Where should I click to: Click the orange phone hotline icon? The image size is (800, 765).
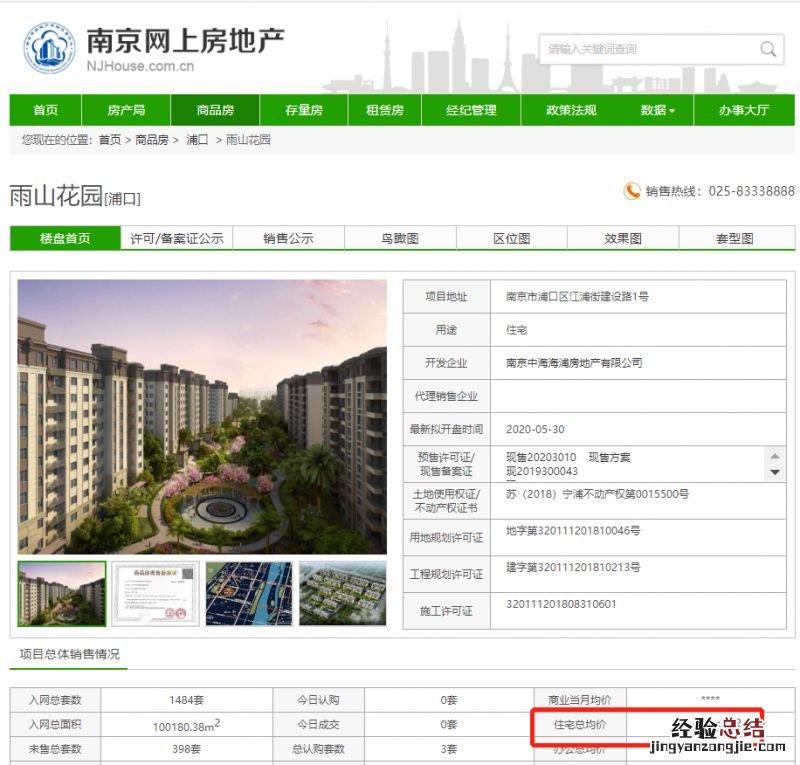(632, 191)
